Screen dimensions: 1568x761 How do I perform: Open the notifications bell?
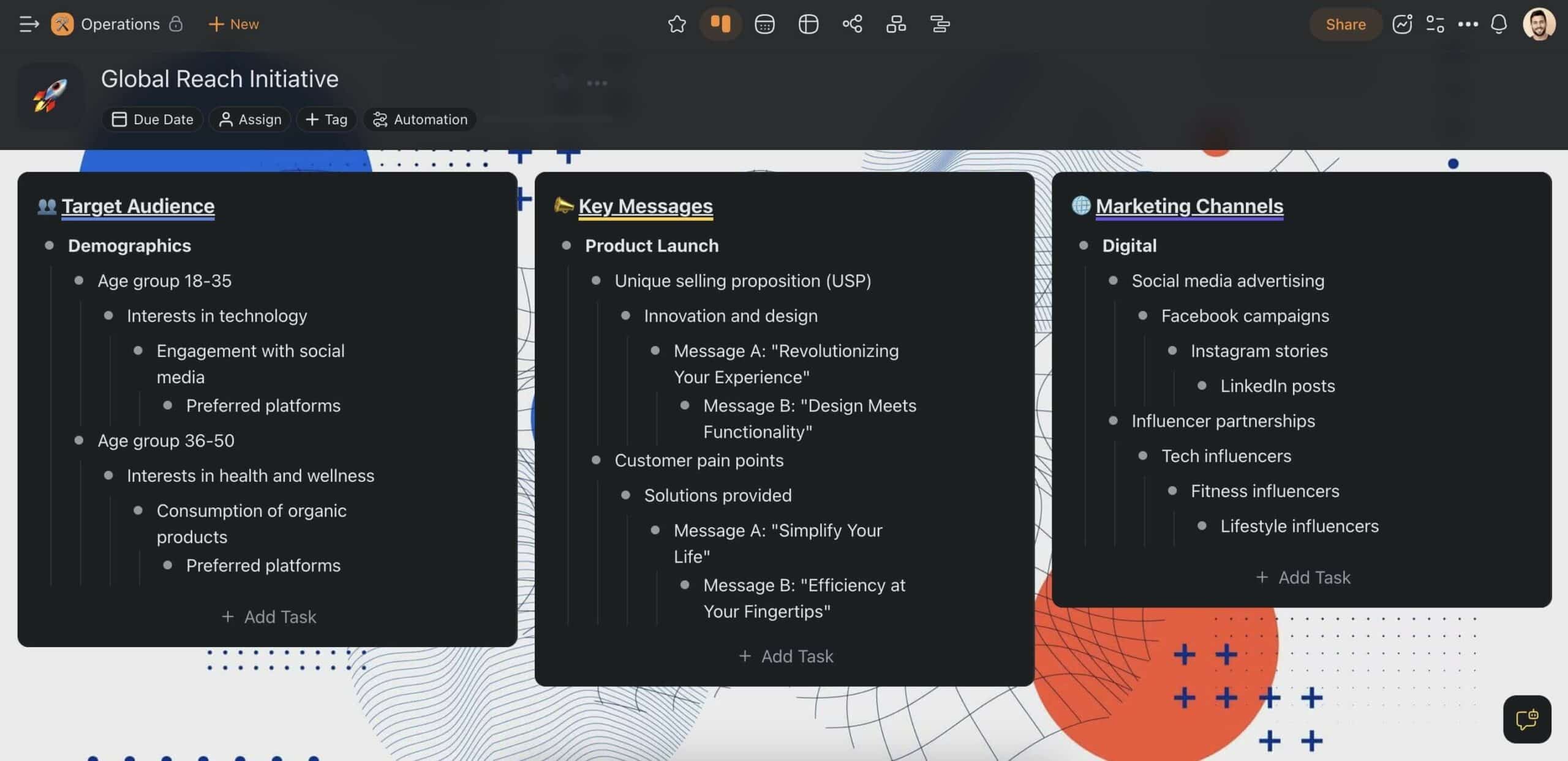[1498, 24]
